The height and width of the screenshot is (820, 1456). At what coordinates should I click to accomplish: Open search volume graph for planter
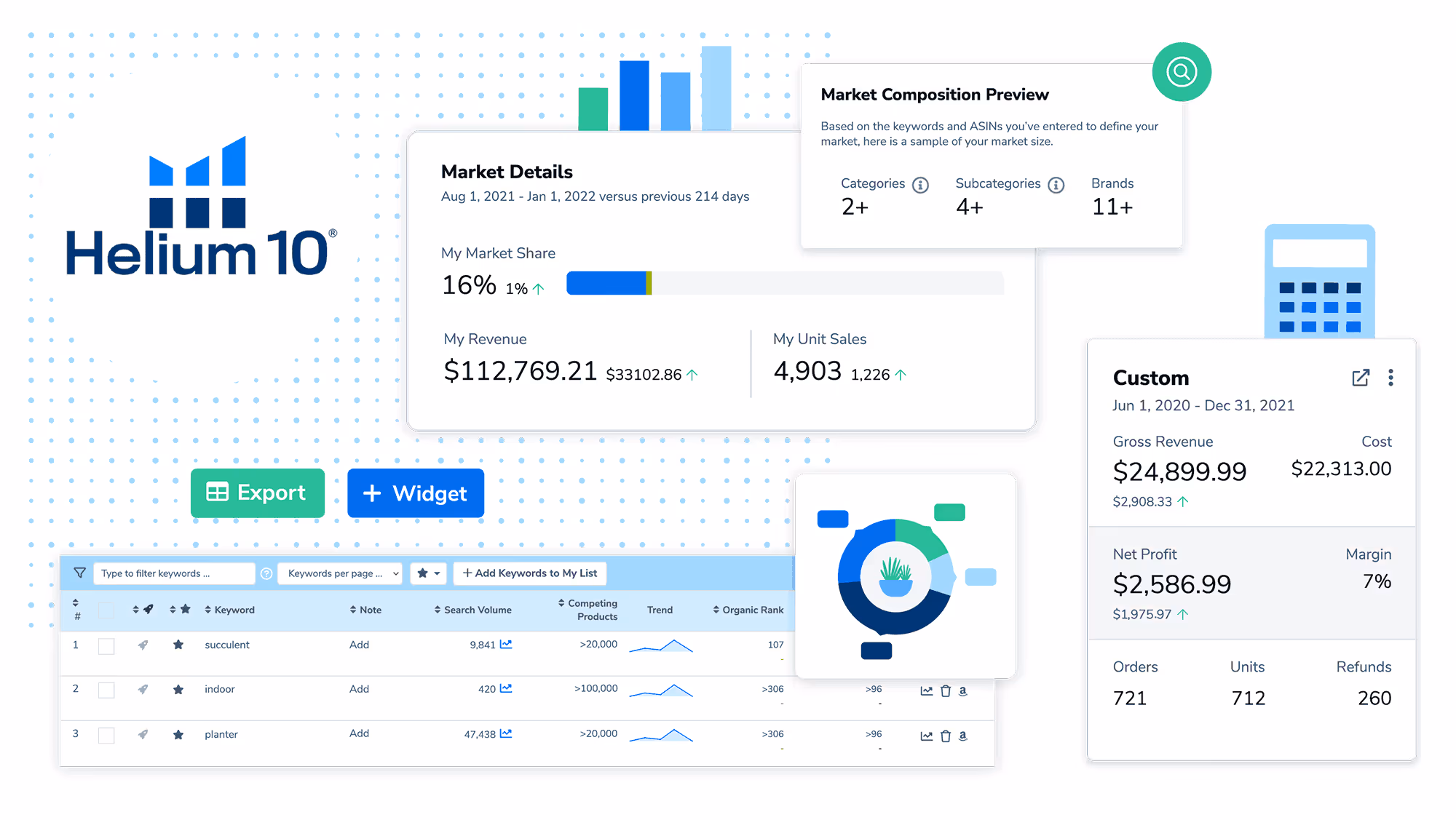click(x=506, y=733)
